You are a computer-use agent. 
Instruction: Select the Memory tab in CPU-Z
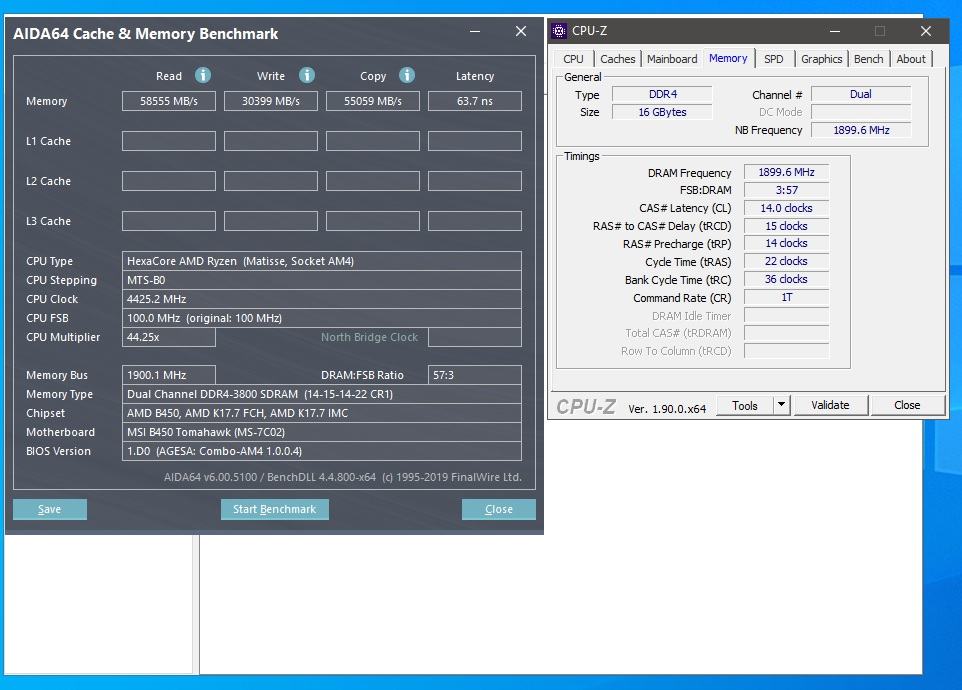point(728,58)
